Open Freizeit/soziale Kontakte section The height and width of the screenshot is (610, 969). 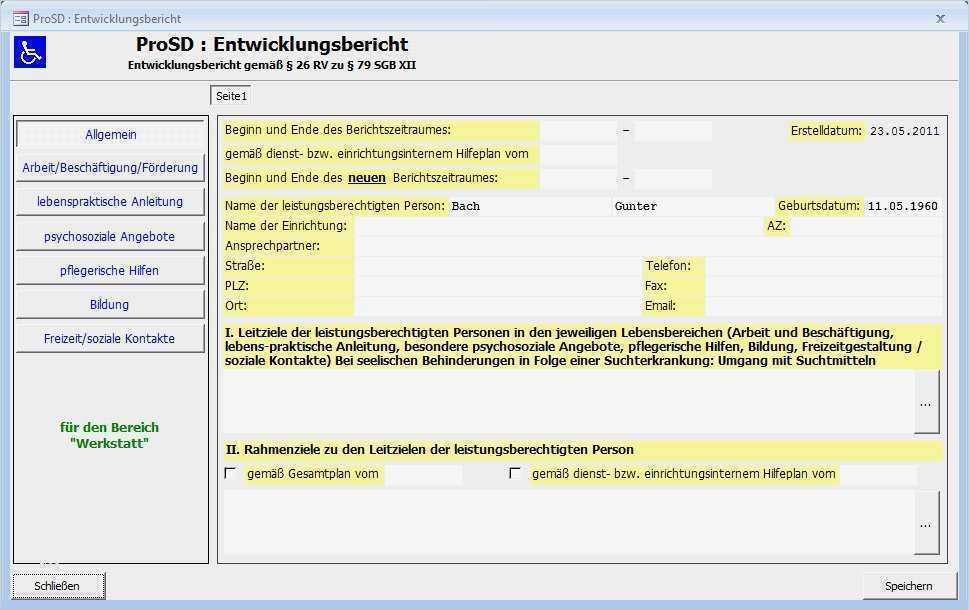pyautogui.click(x=110, y=338)
